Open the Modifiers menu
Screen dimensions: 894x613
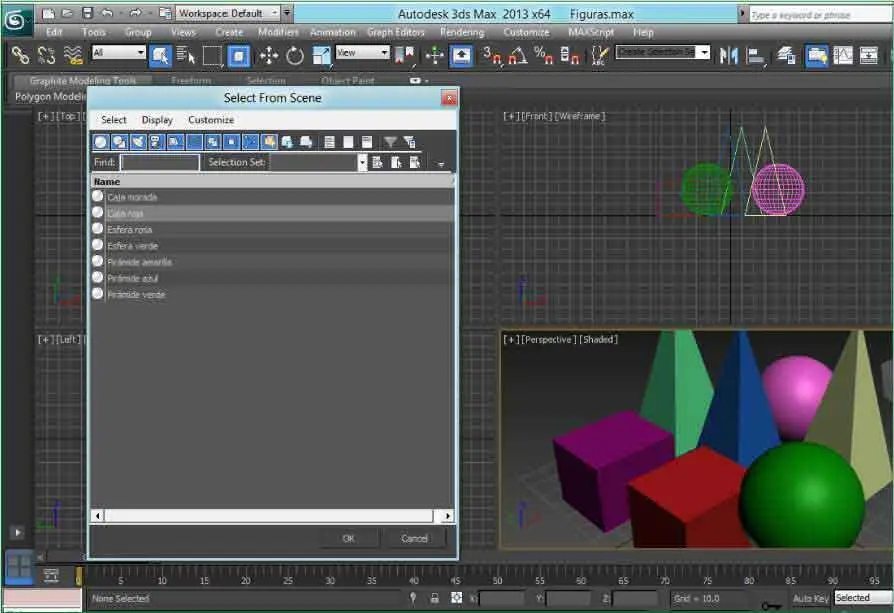(x=278, y=32)
